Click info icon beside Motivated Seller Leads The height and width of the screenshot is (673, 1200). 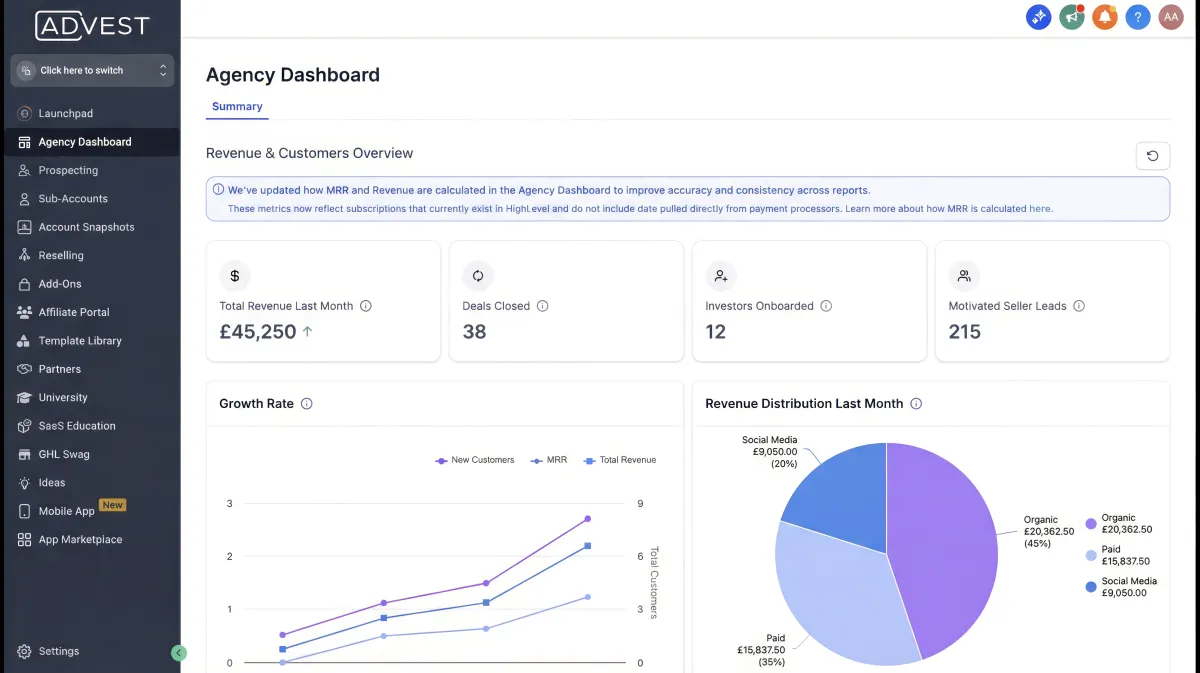point(1079,306)
